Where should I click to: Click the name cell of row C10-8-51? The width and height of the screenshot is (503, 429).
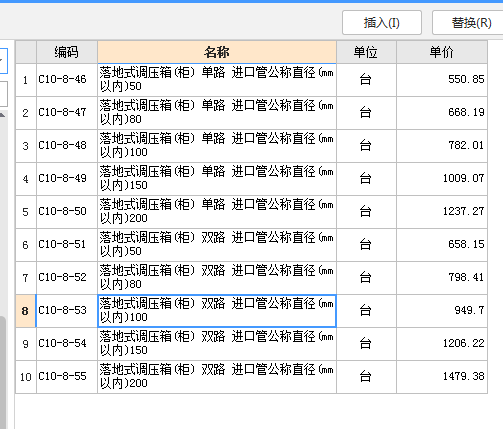coord(217,245)
